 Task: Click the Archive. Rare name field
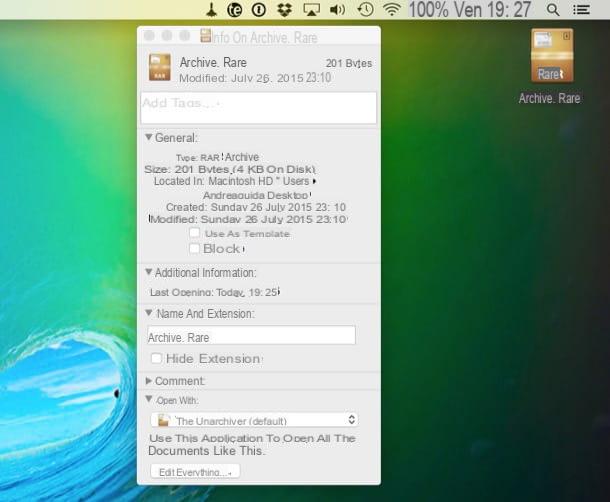(251, 335)
